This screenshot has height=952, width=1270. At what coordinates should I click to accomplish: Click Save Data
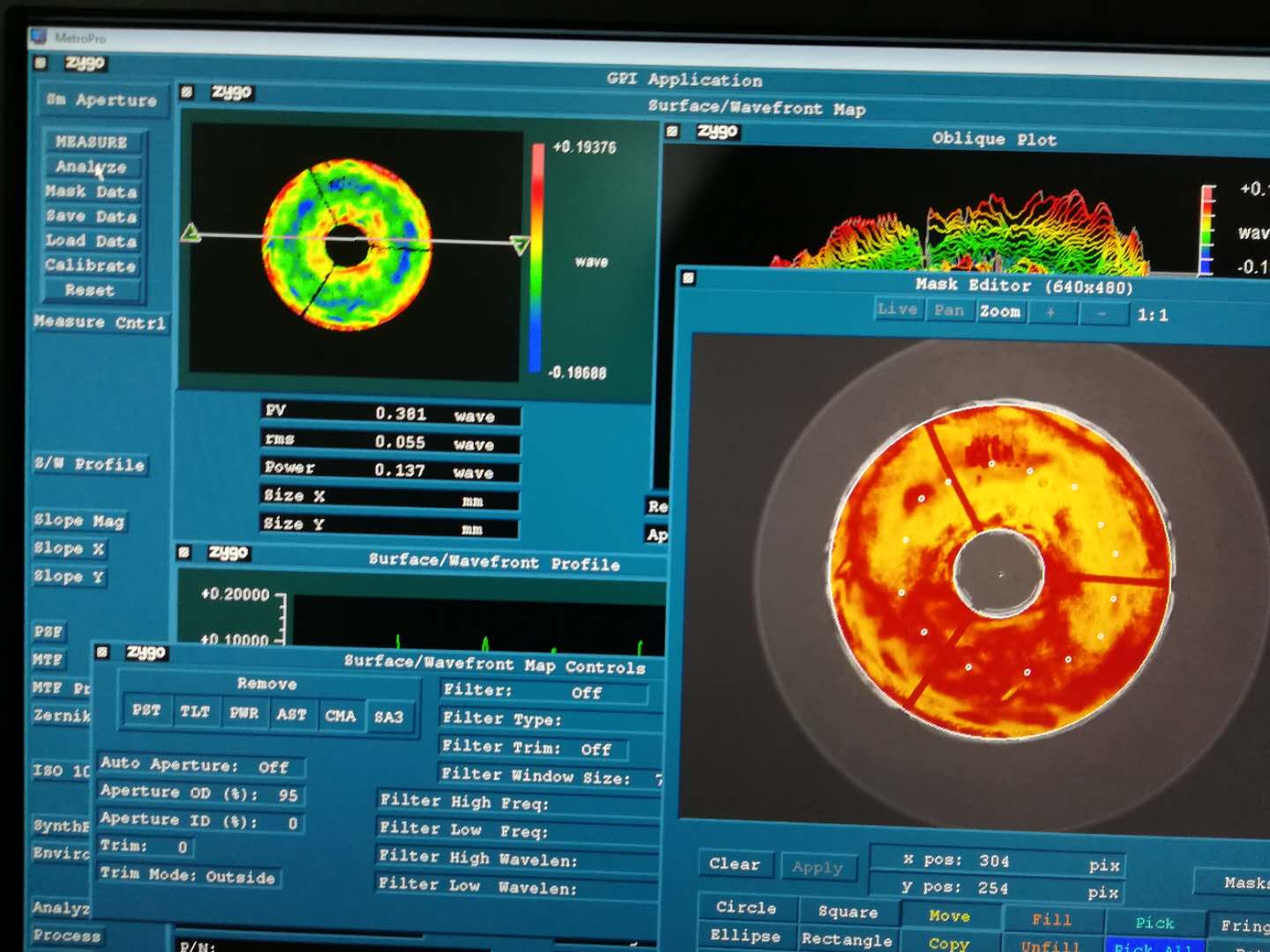(91, 216)
